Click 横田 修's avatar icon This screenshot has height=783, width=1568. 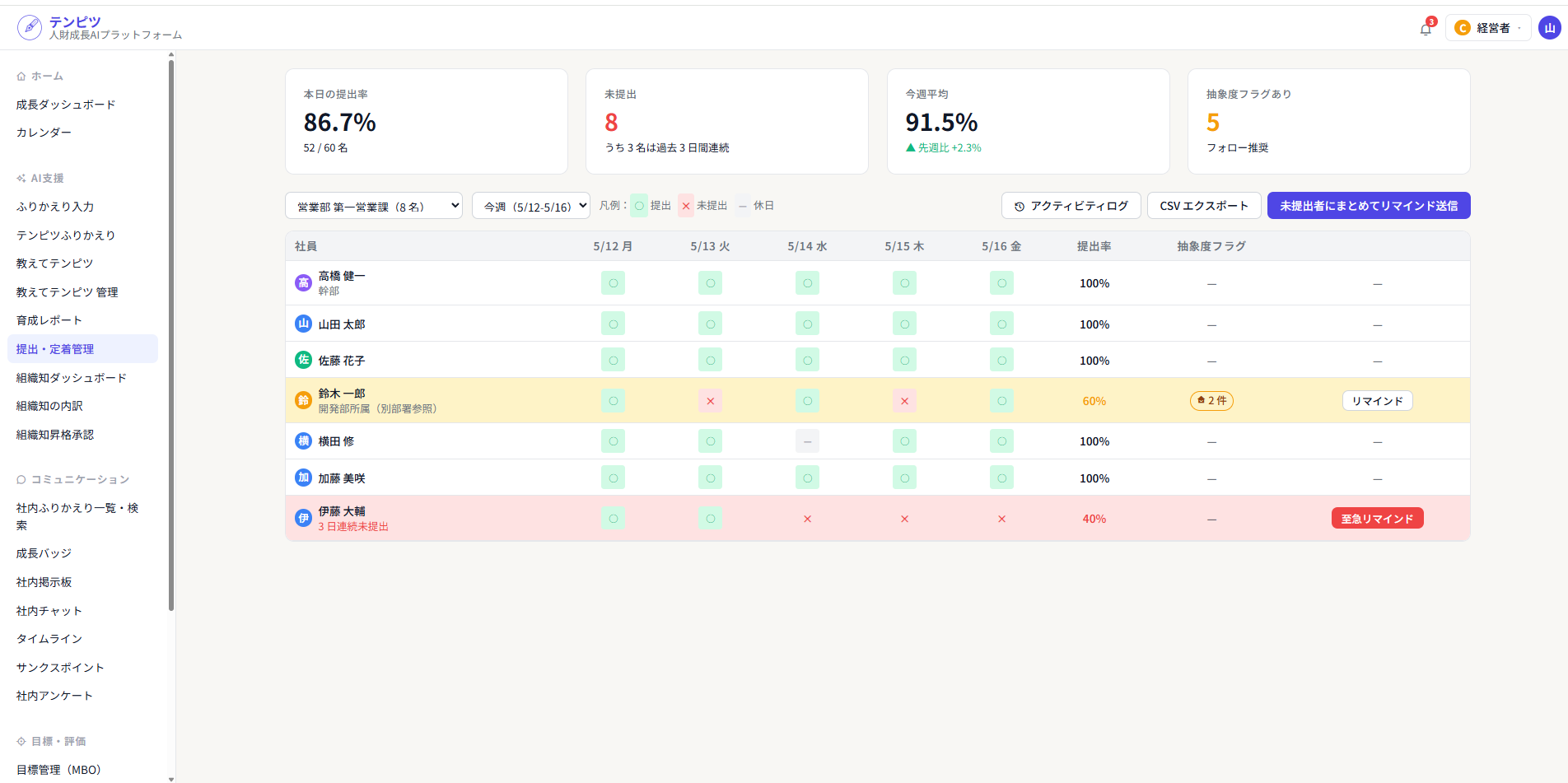point(303,441)
